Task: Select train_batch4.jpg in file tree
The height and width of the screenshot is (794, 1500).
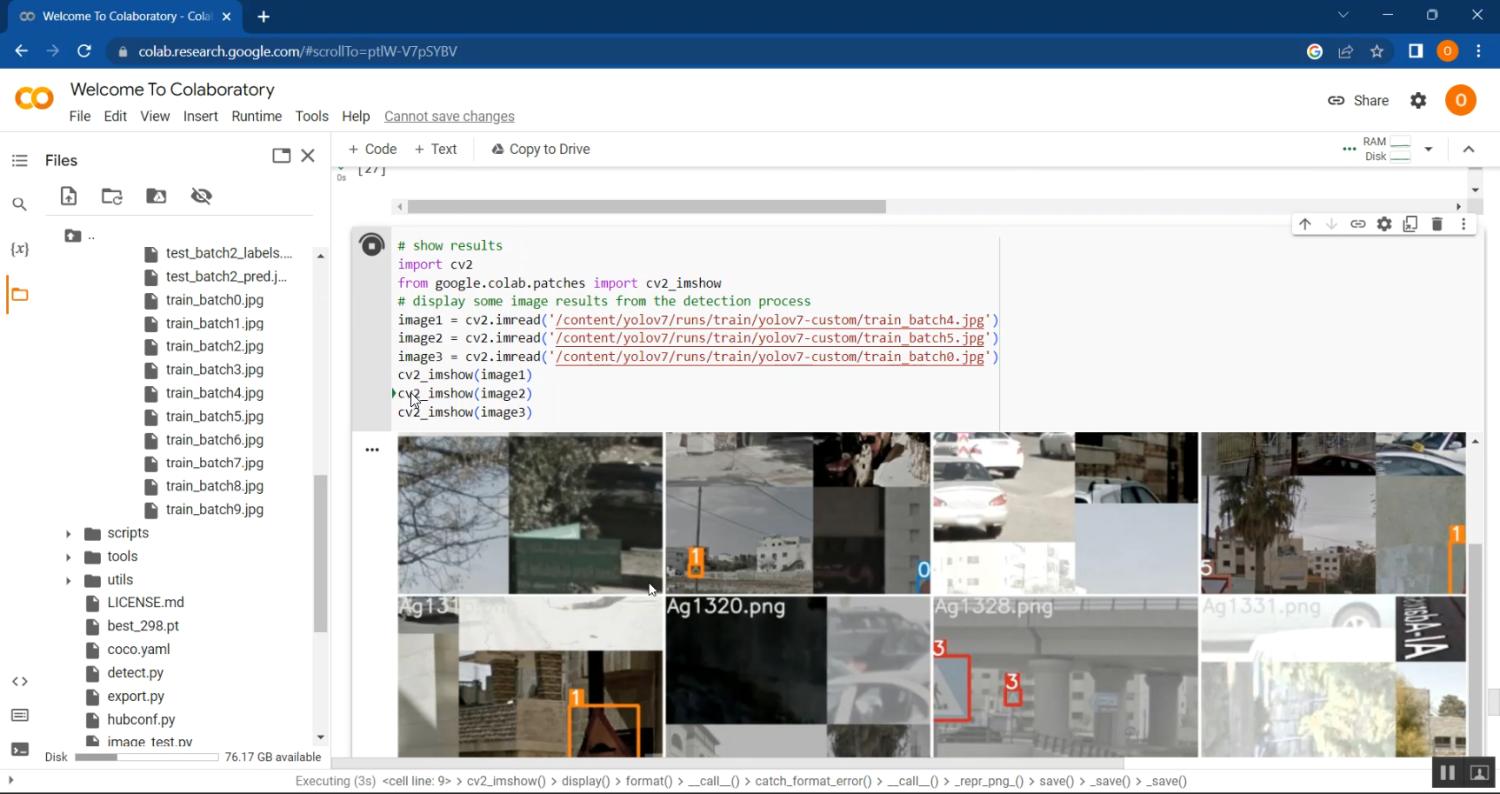Action: [x=214, y=393]
